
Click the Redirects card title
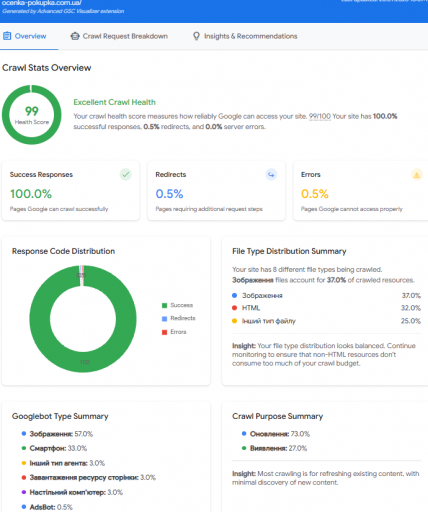[x=171, y=175]
